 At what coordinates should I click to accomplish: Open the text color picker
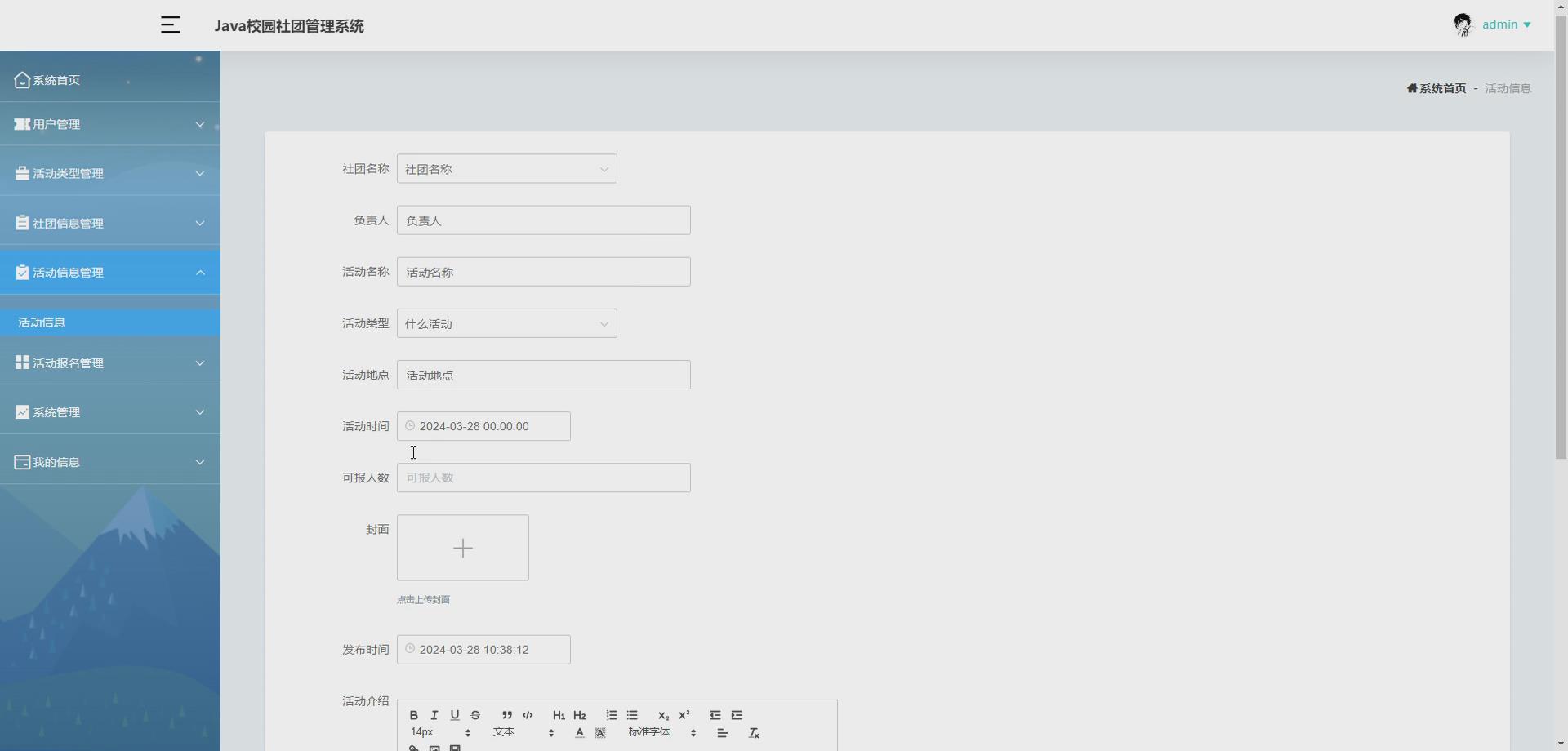pos(580,733)
